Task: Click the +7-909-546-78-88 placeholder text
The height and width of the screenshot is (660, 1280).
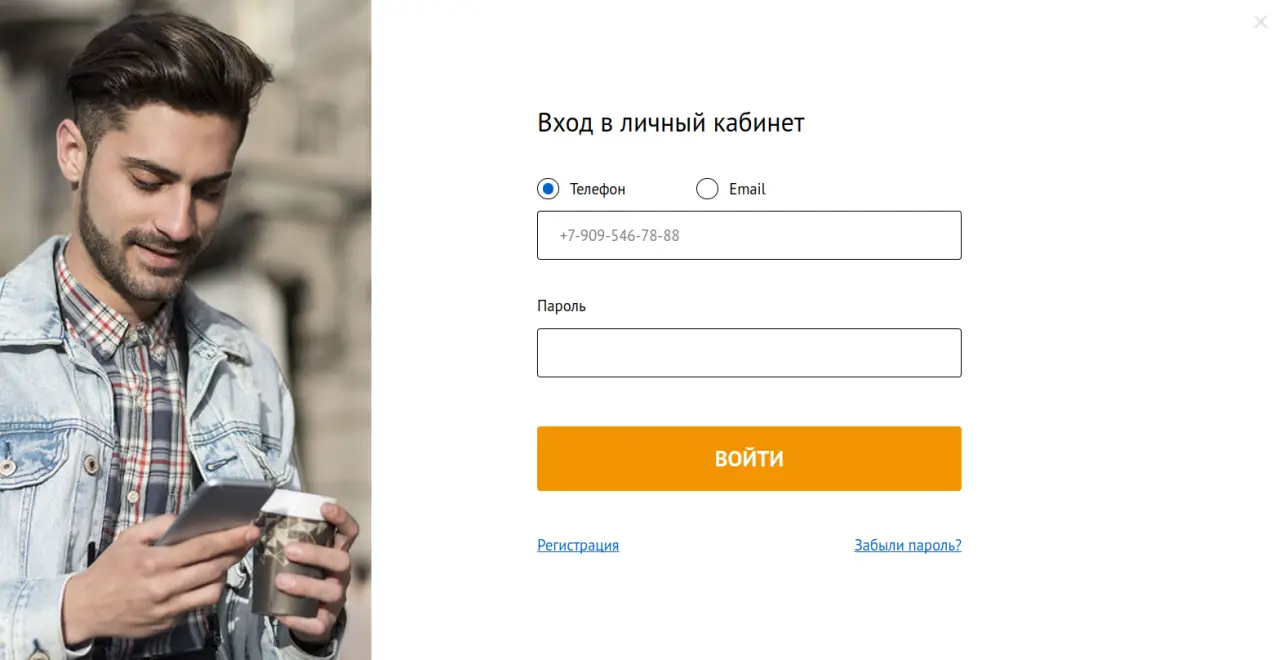Action: [x=619, y=236]
